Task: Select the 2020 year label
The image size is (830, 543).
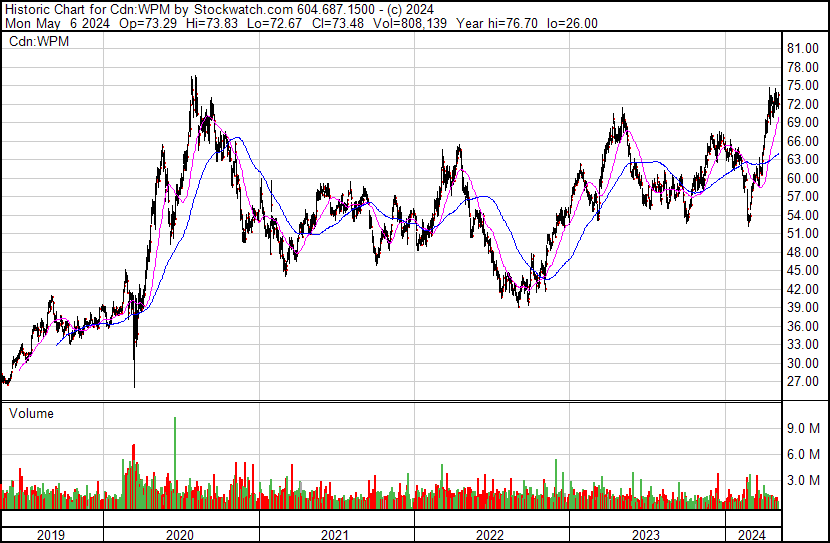Action: pyautogui.click(x=180, y=535)
